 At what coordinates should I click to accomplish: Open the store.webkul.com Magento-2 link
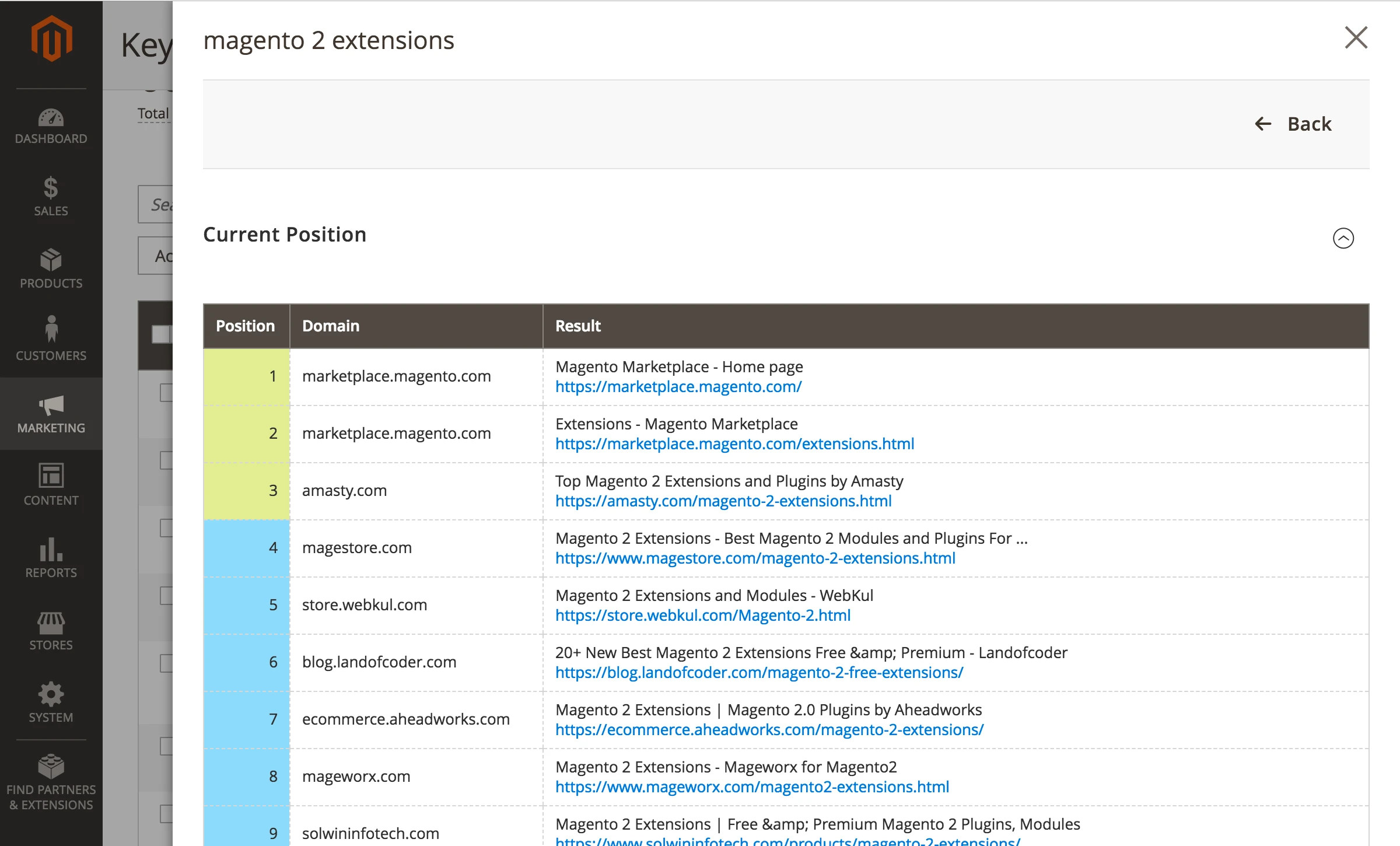[702, 616]
